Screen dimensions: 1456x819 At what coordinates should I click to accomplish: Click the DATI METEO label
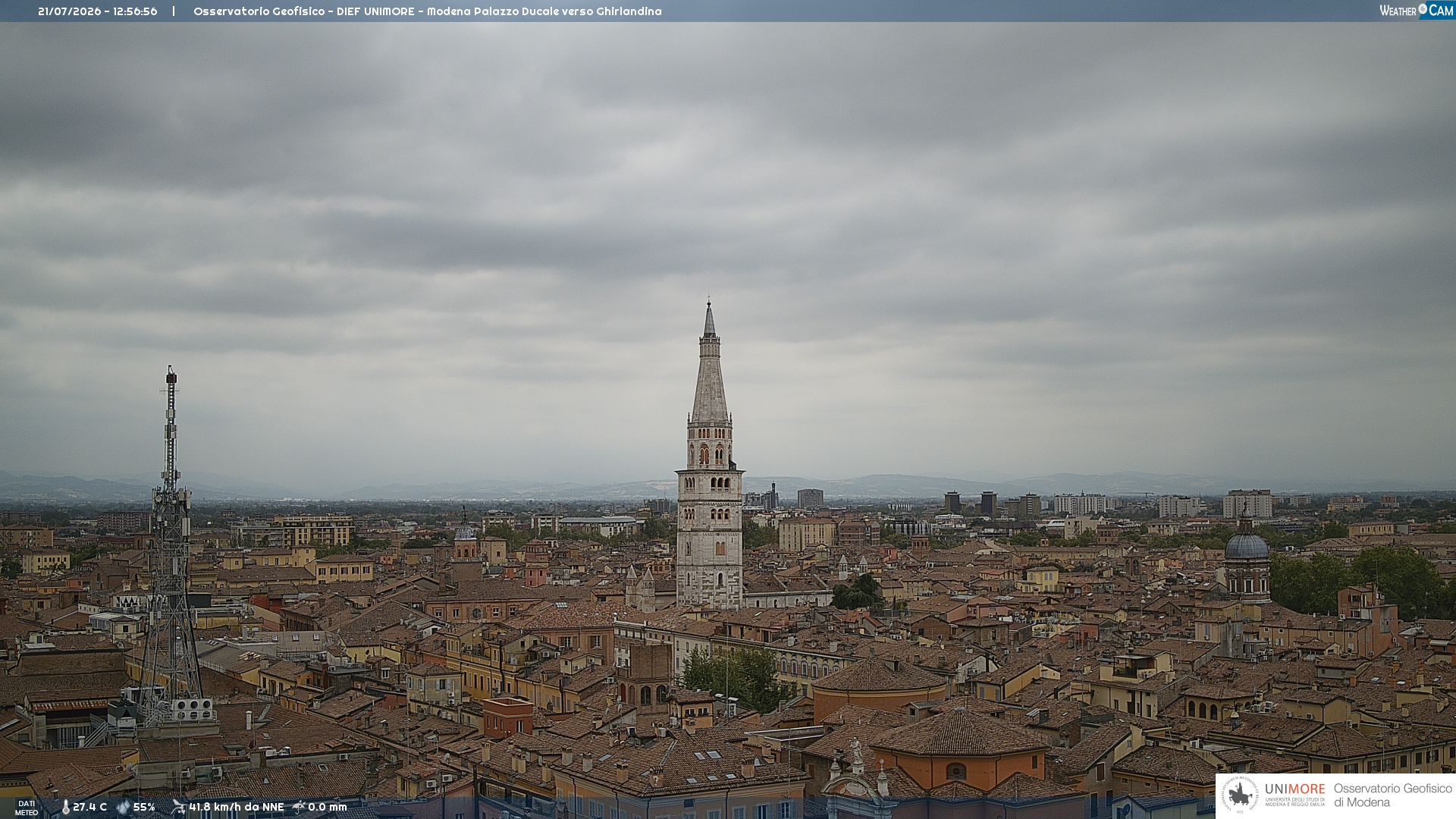point(27,808)
